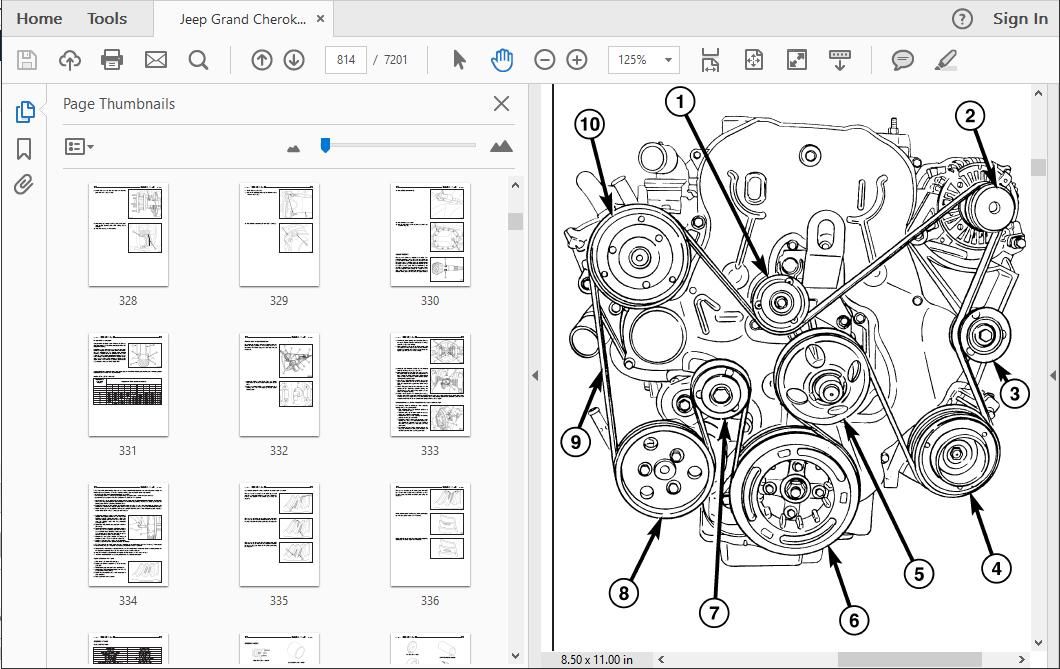Click the page number field showing 814
The height and width of the screenshot is (669, 1060).
coord(346,60)
